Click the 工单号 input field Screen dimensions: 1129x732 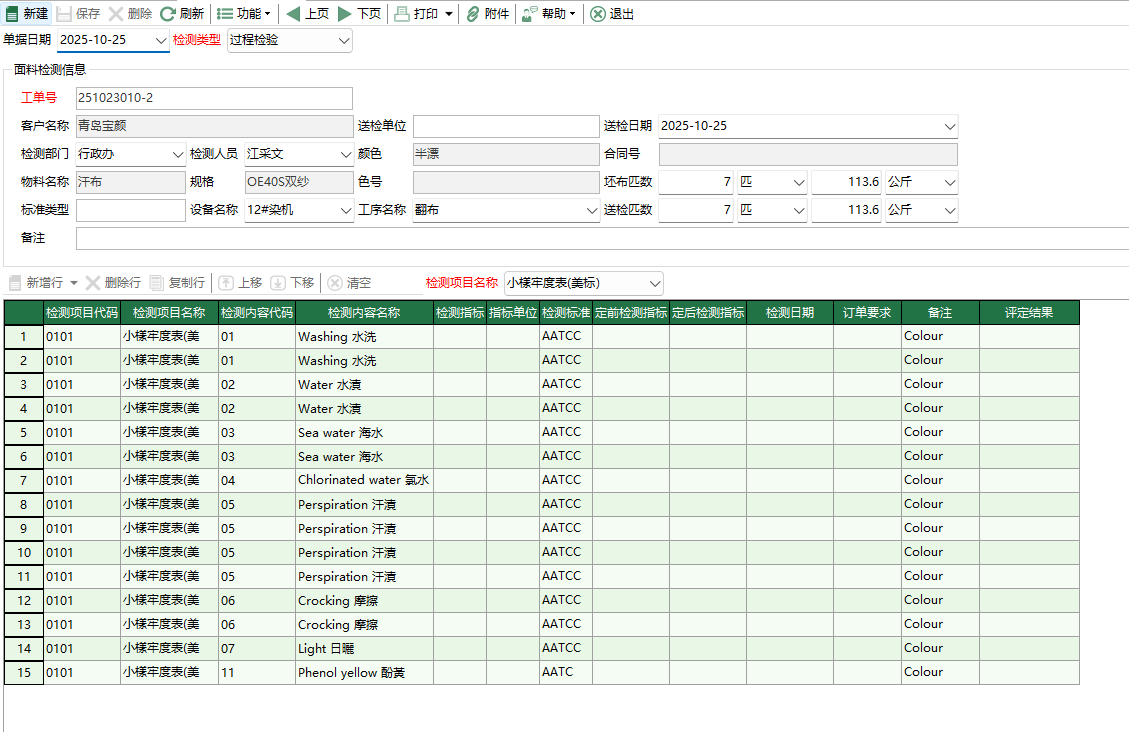click(214, 98)
